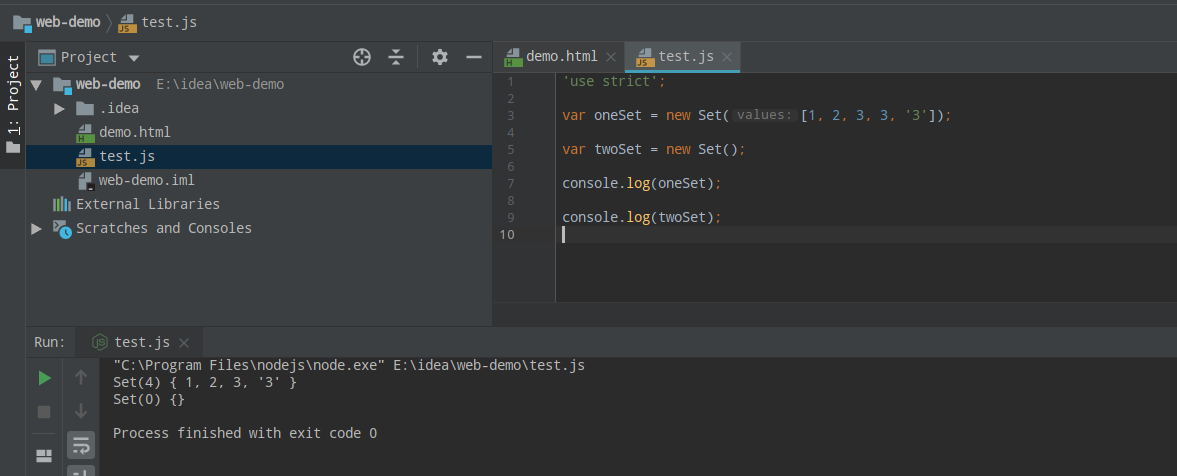Switch to the demo.html editor tab
This screenshot has width=1177, height=476.
[x=561, y=56]
